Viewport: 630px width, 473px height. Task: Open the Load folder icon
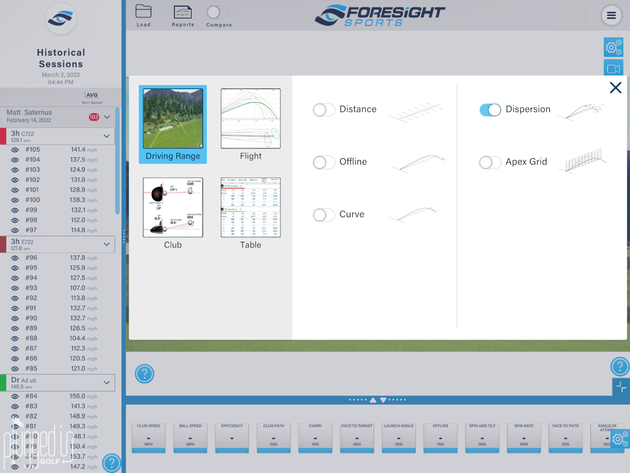(143, 12)
